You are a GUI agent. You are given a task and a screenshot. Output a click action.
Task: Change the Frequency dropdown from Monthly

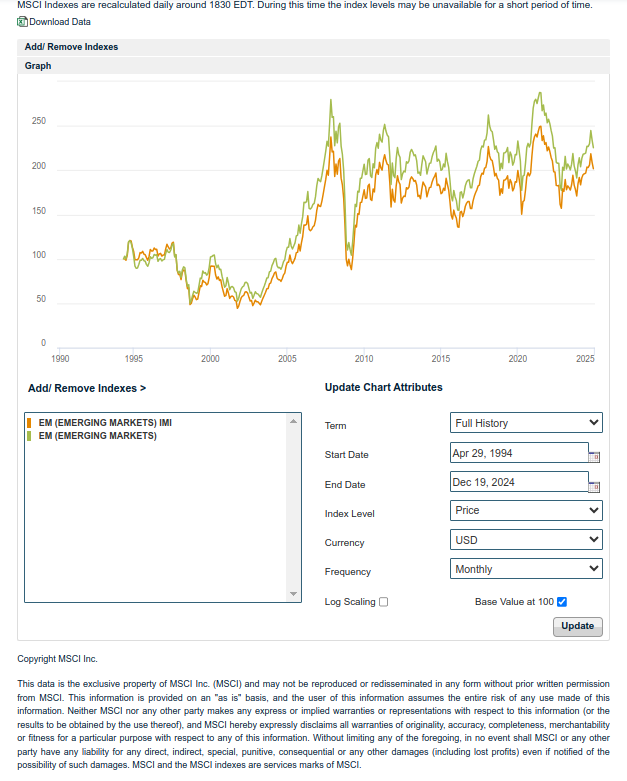pyautogui.click(x=526, y=569)
